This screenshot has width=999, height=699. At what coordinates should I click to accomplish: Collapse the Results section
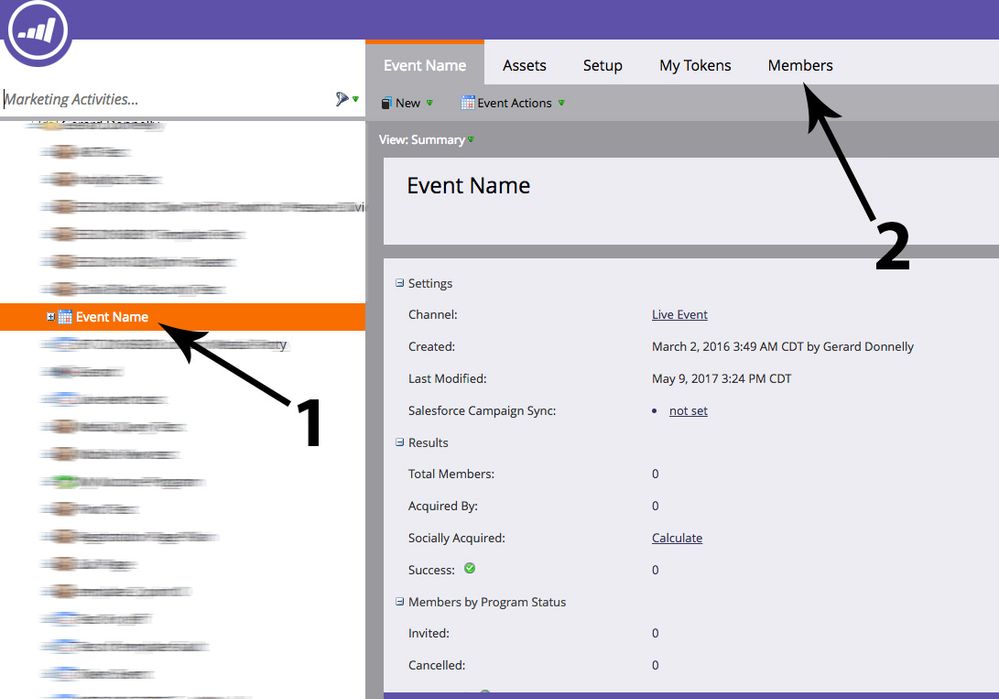coord(400,442)
